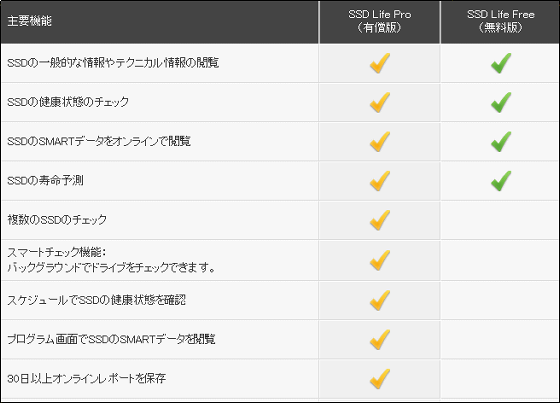The width and height of the screenshot is (560, 403).
Task: Click the Pro checkmark for 一般的な情報やテクニカル情報の閲覧
Action: tap(380, 63)
